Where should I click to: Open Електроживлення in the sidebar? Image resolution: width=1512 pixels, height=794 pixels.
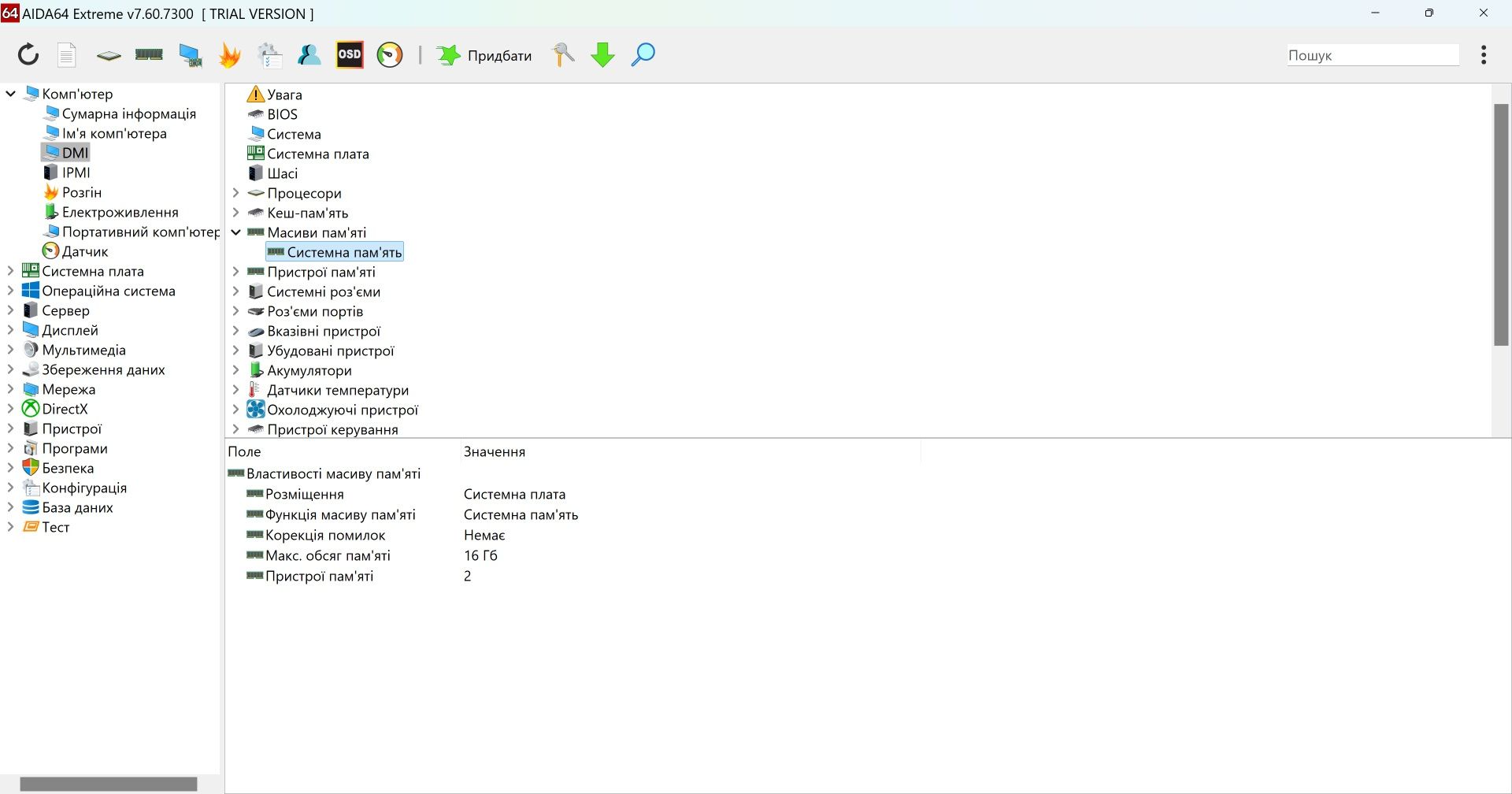(120, 212)
